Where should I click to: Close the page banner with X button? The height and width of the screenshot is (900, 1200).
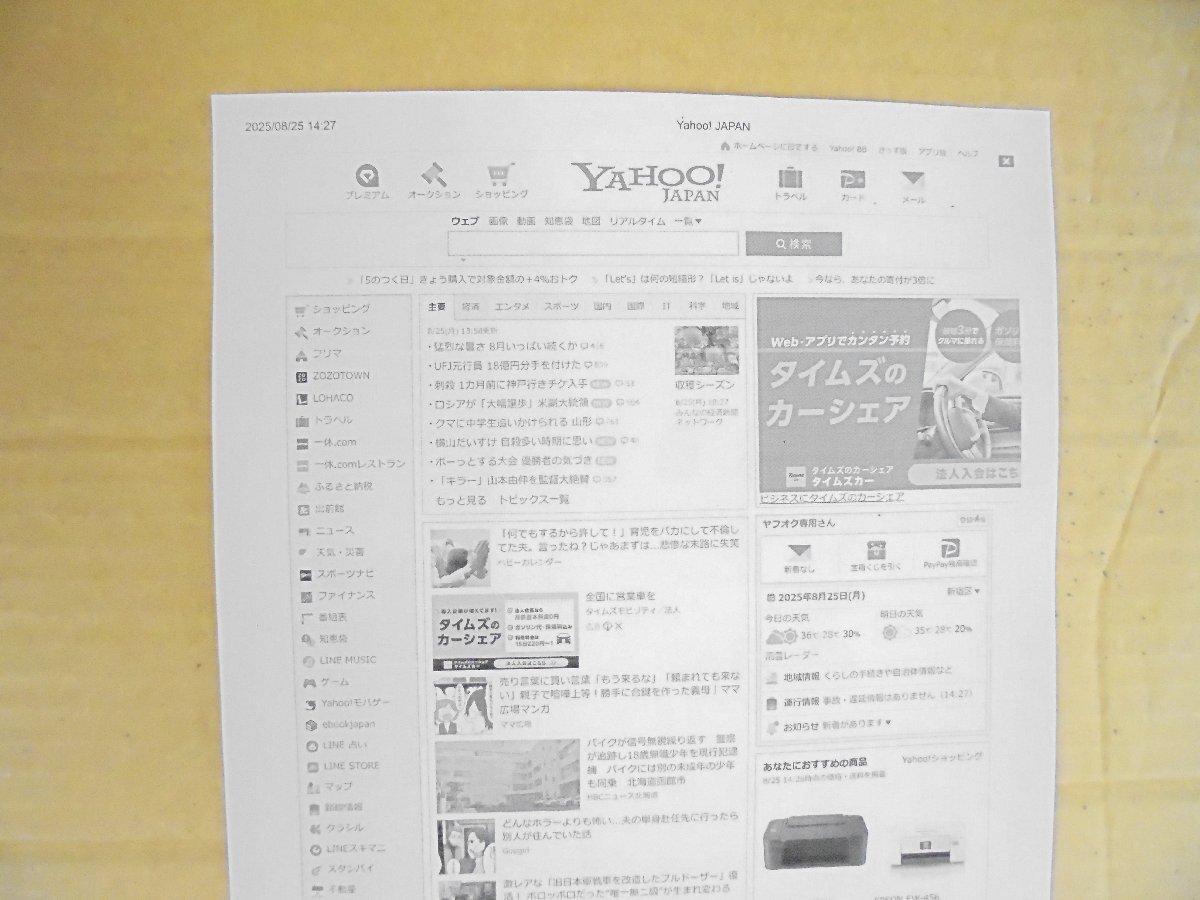(x=1006, y=160)
